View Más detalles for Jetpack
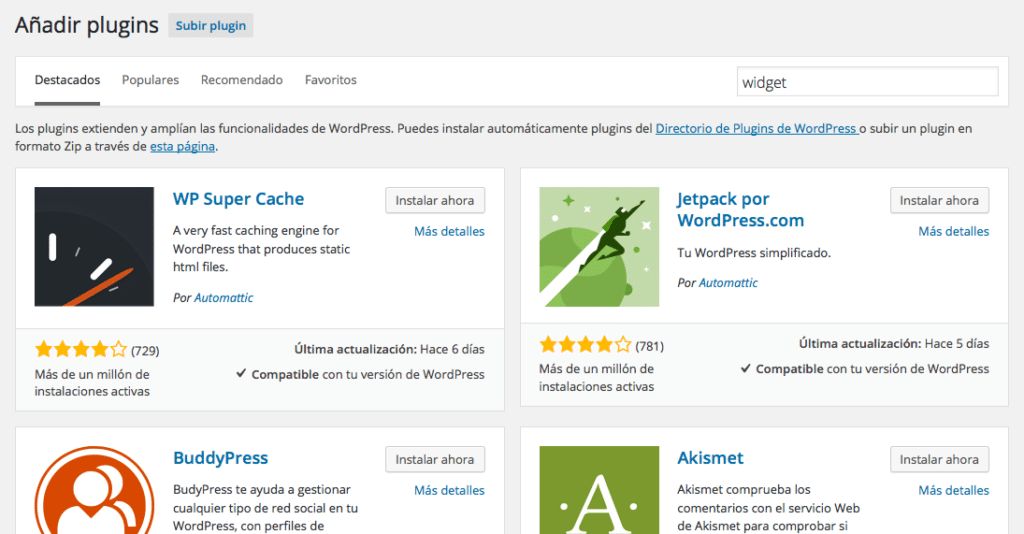 [x=953, y=231]
